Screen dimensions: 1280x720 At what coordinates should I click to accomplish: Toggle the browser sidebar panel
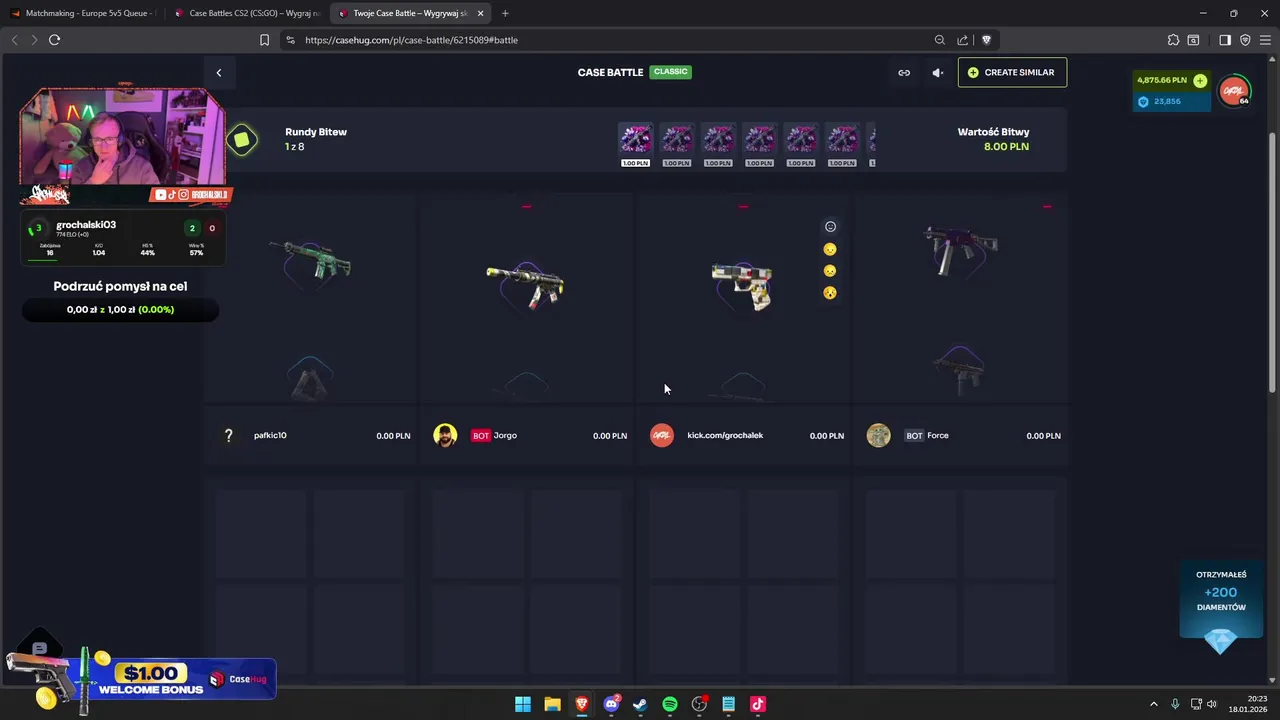(x=1225, y=40)
